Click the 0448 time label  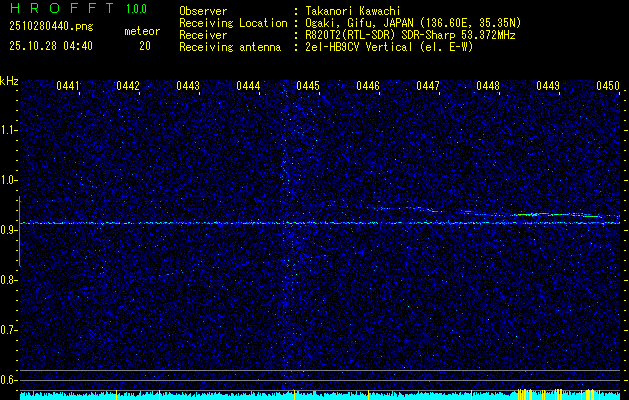pos(488,87)
